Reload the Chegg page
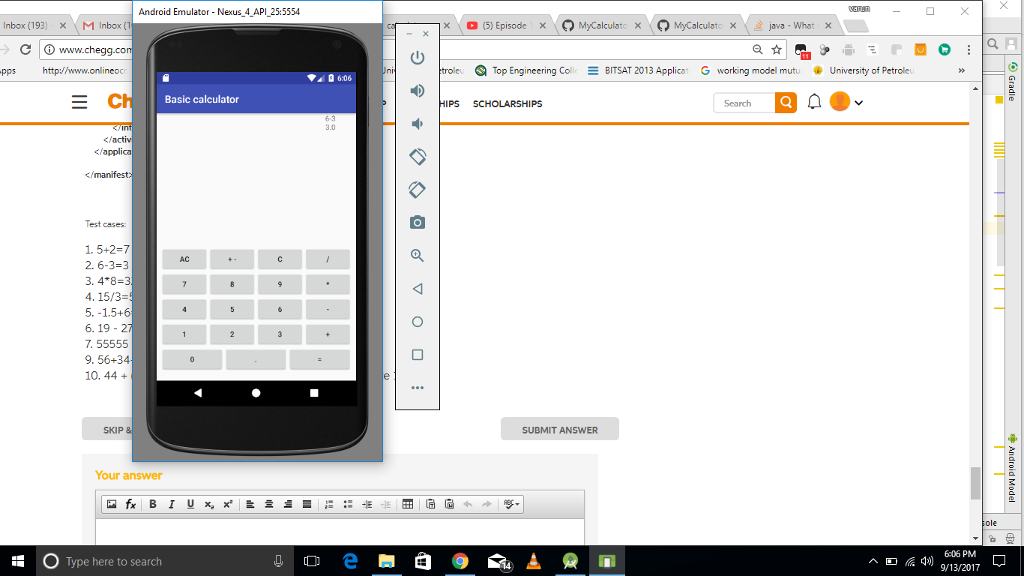 pos(25,50)
